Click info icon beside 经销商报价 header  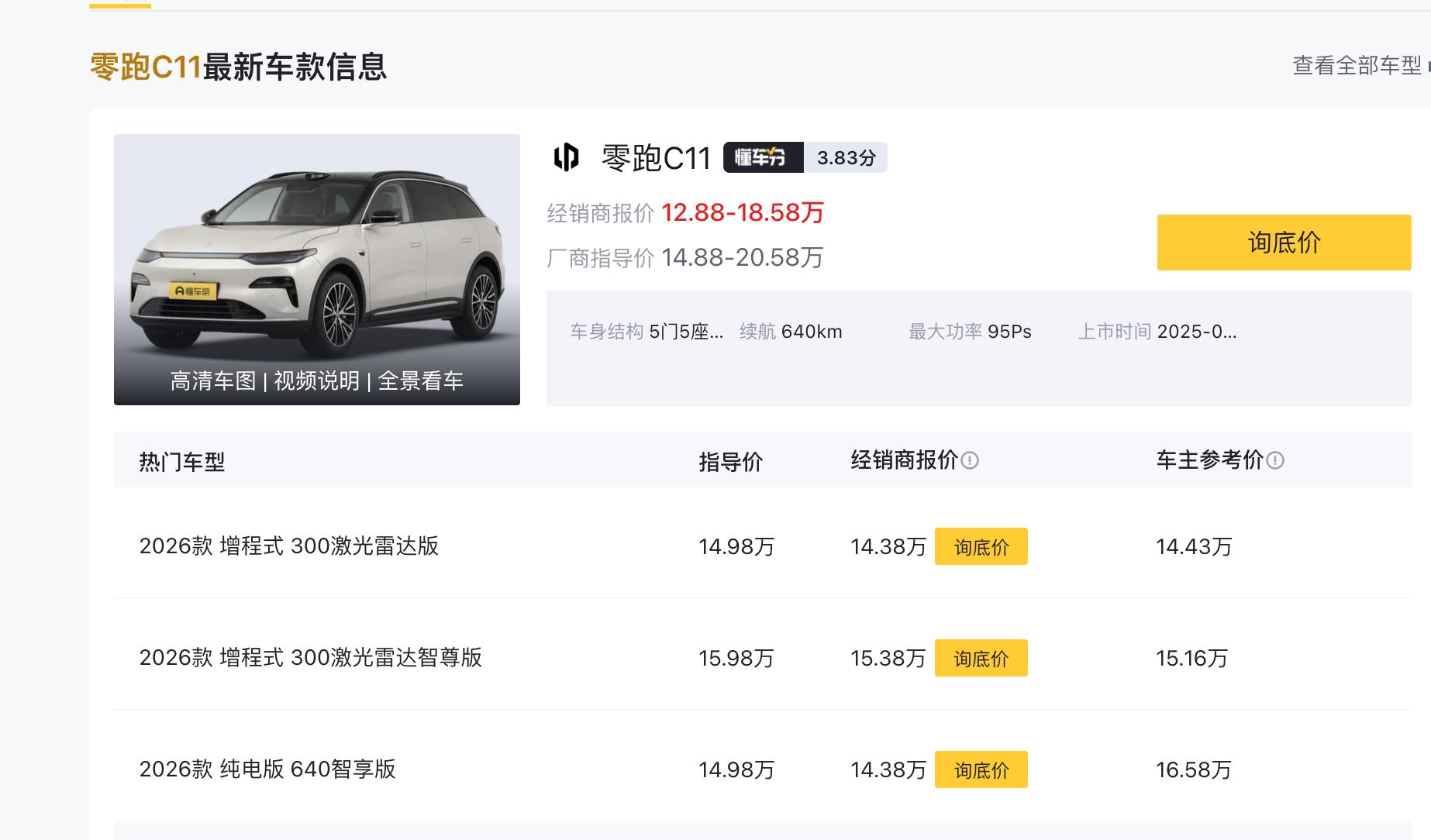pos(970,461)
